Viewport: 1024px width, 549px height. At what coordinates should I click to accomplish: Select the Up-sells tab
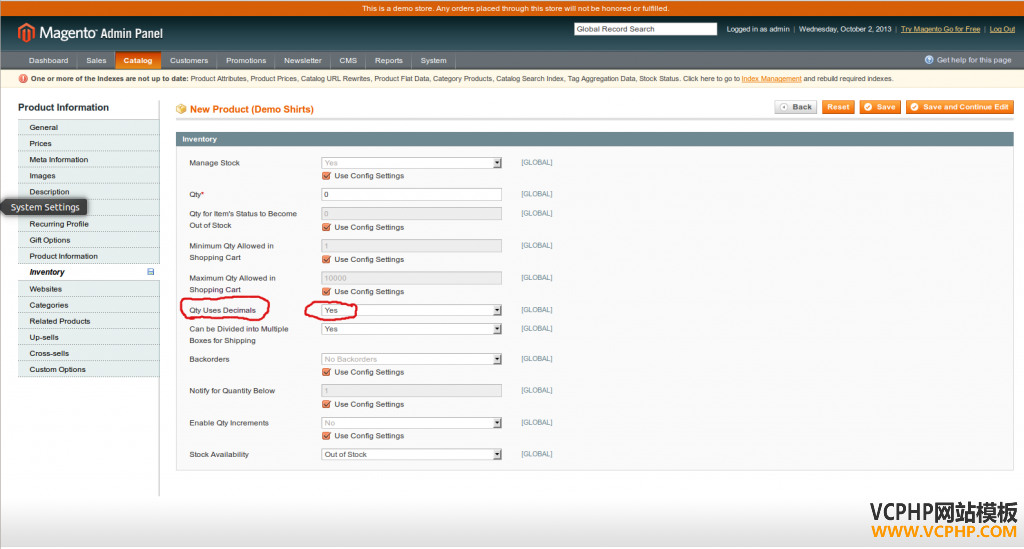pyautogui.click(x=88, y=337)
